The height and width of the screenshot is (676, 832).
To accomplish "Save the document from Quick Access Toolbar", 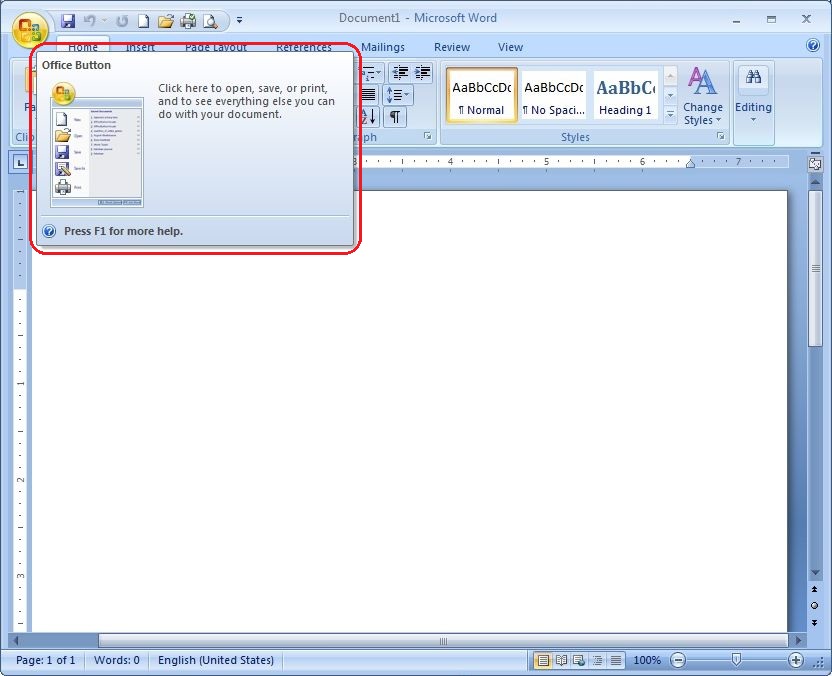I will (x=68, y=20).
